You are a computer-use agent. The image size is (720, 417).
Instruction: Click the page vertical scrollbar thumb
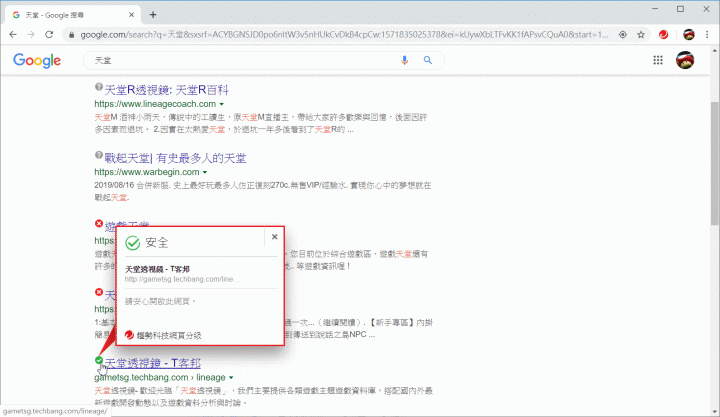pos(715,163)
